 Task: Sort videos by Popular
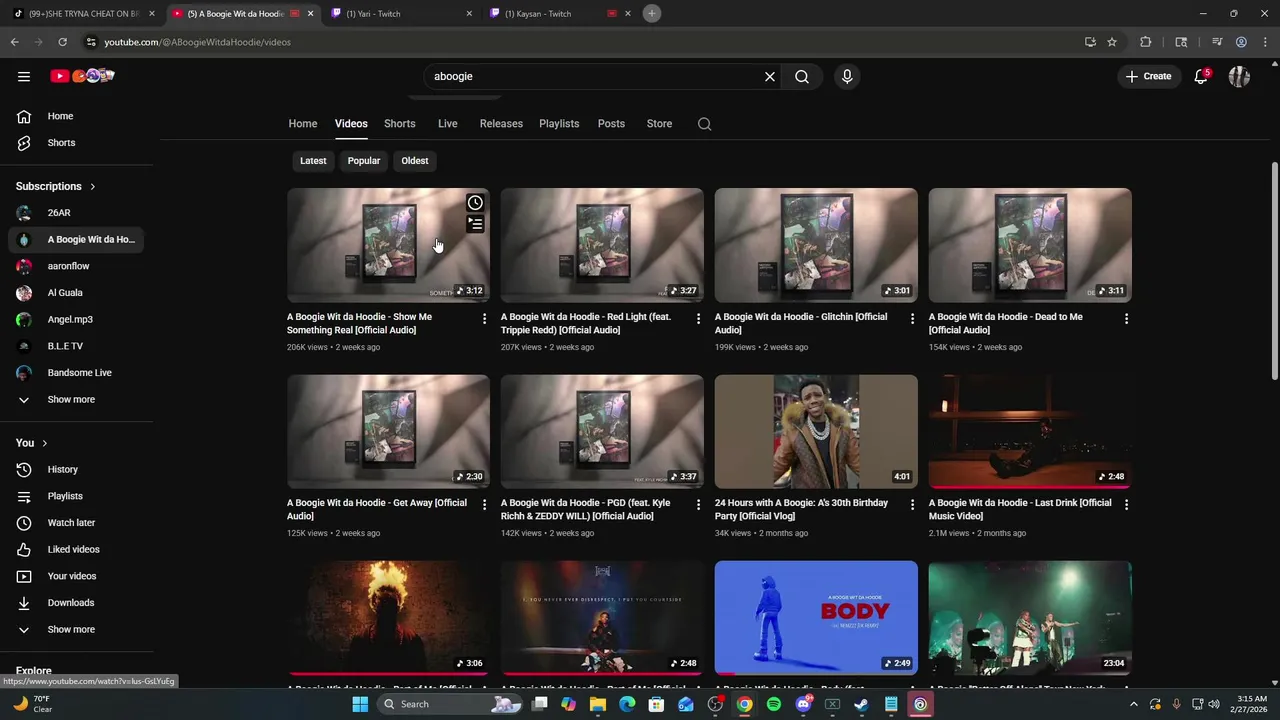364,161
